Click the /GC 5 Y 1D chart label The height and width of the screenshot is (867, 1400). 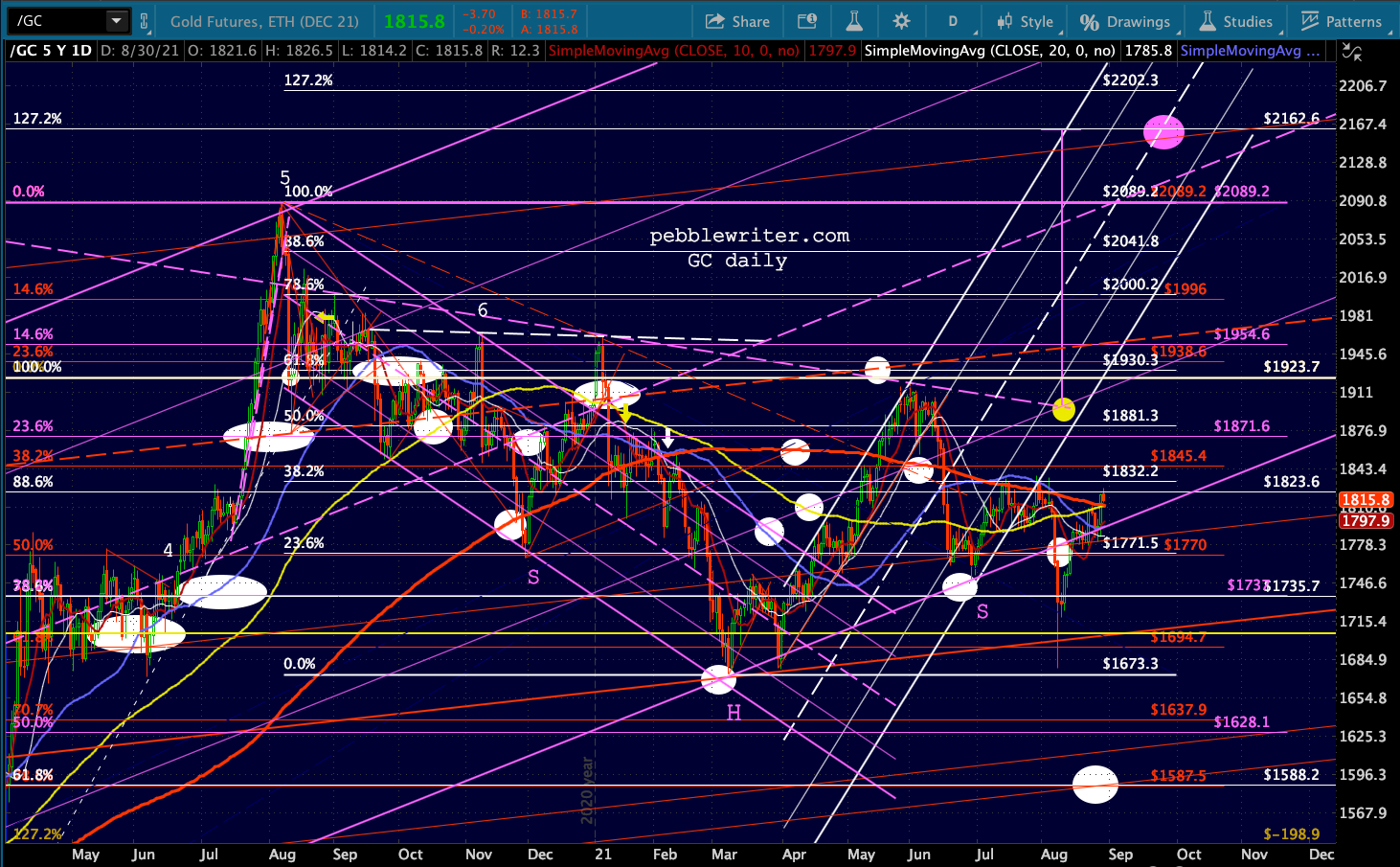pyautogui.click(x=51, y=51)
